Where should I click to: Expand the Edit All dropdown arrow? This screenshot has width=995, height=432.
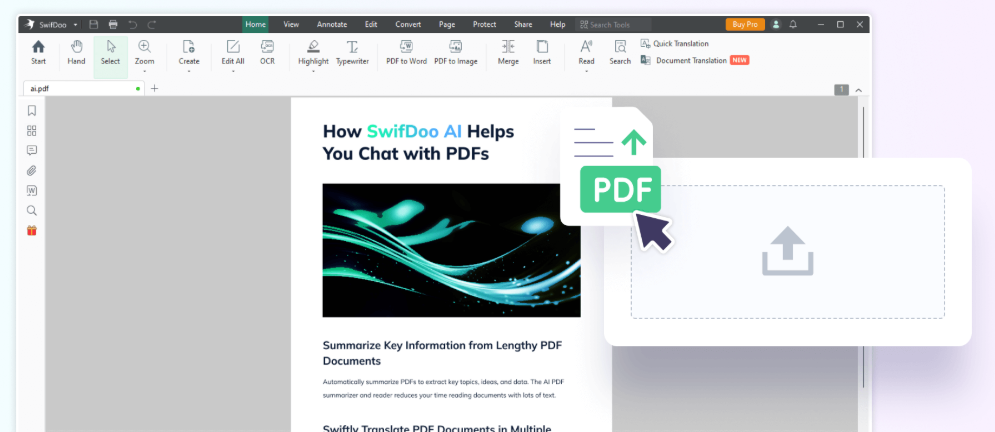[x=233, y=71]
